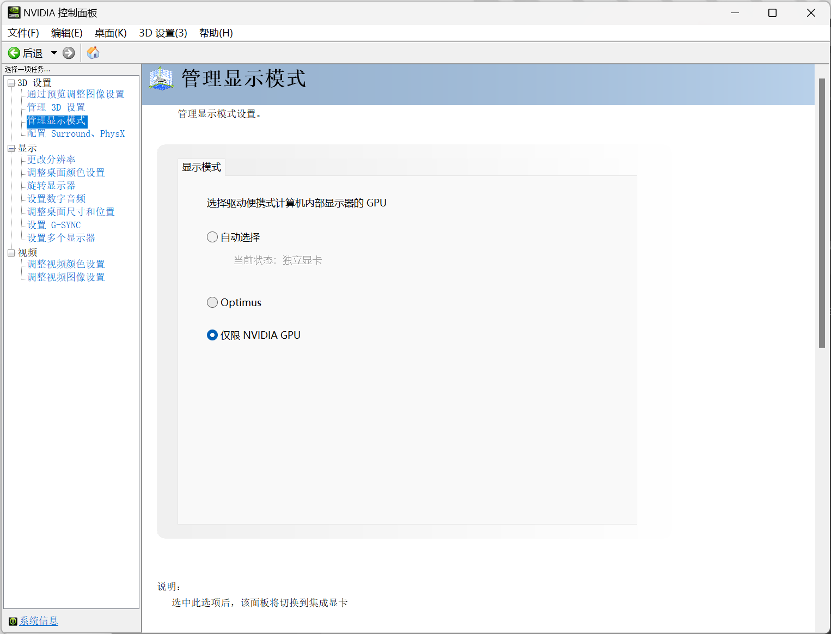Click the green 后退 back arrow icon
Image resolution: width=832 pixels, height=634 pixels.
click(x=14, y=53)
